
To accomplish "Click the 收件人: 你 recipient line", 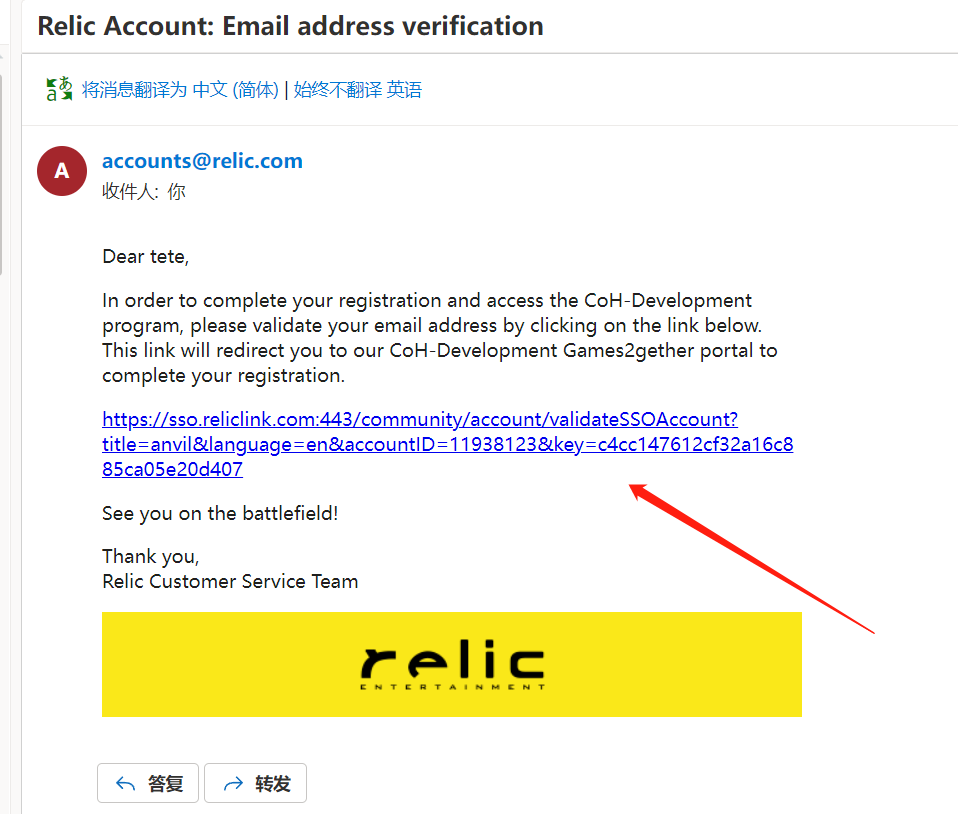I will pos(144,191).
